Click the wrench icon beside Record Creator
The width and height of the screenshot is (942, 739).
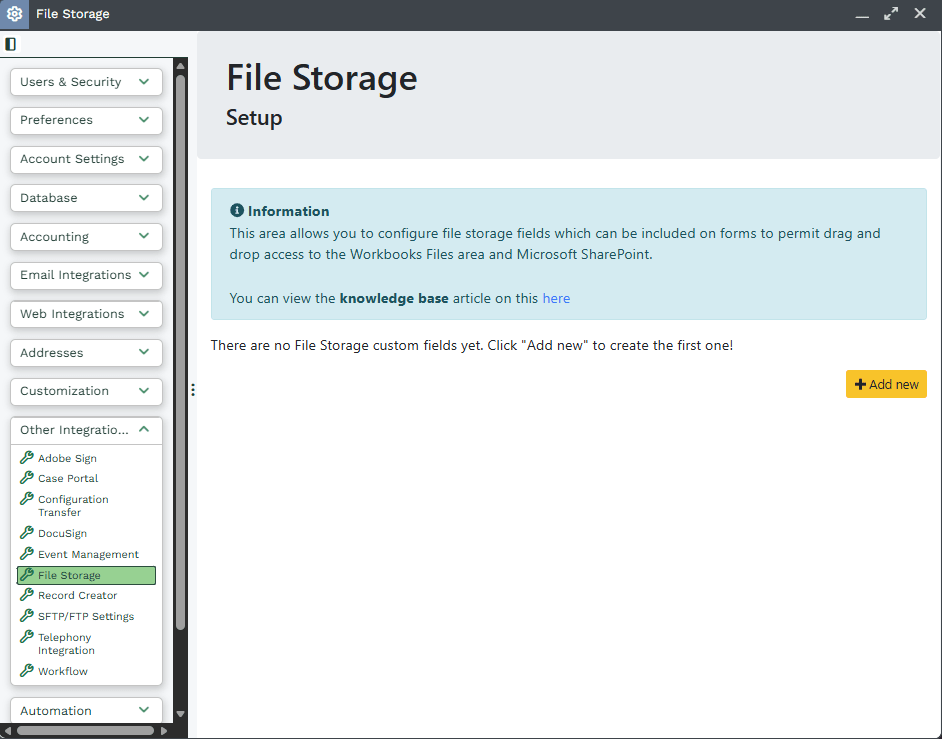(27, 595)
